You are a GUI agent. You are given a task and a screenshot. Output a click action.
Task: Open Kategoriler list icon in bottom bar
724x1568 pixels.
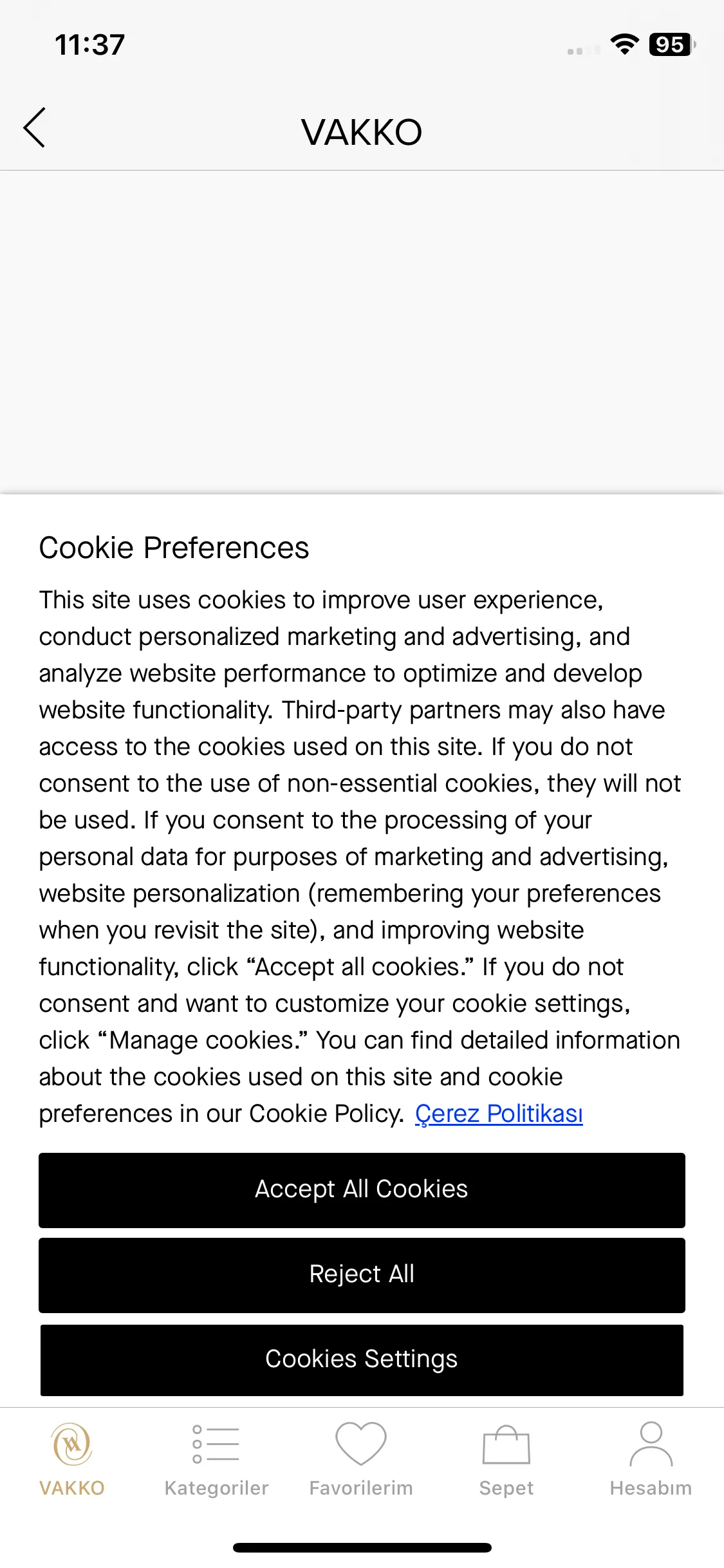216,1444
